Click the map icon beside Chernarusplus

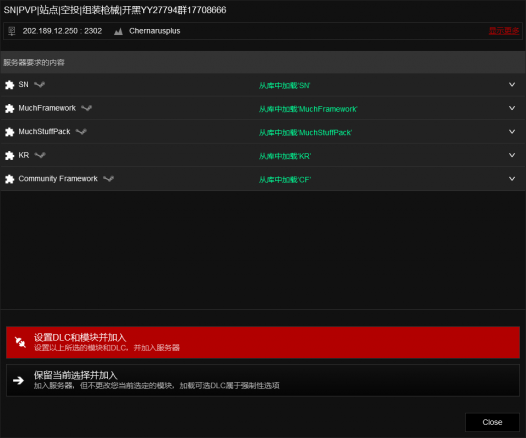[118, 32]
